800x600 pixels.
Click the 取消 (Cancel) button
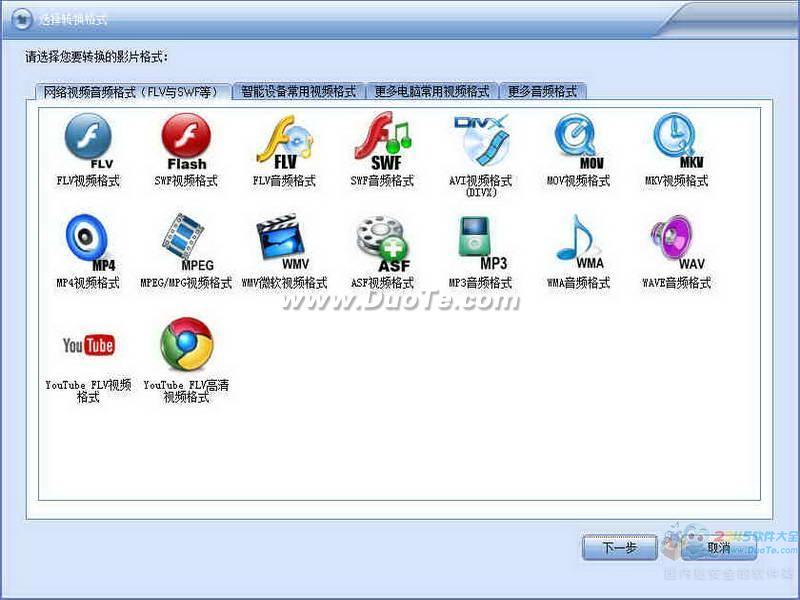point(719,547)
